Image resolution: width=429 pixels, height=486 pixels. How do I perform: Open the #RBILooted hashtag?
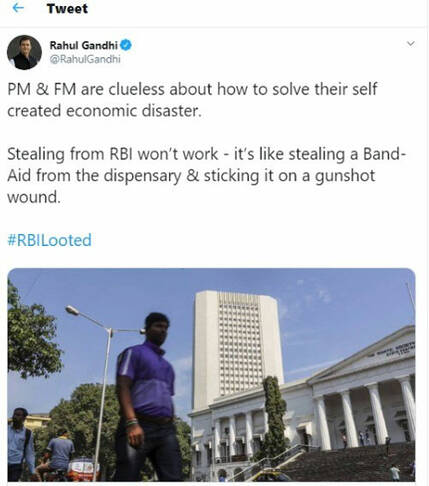pos(49,240)
